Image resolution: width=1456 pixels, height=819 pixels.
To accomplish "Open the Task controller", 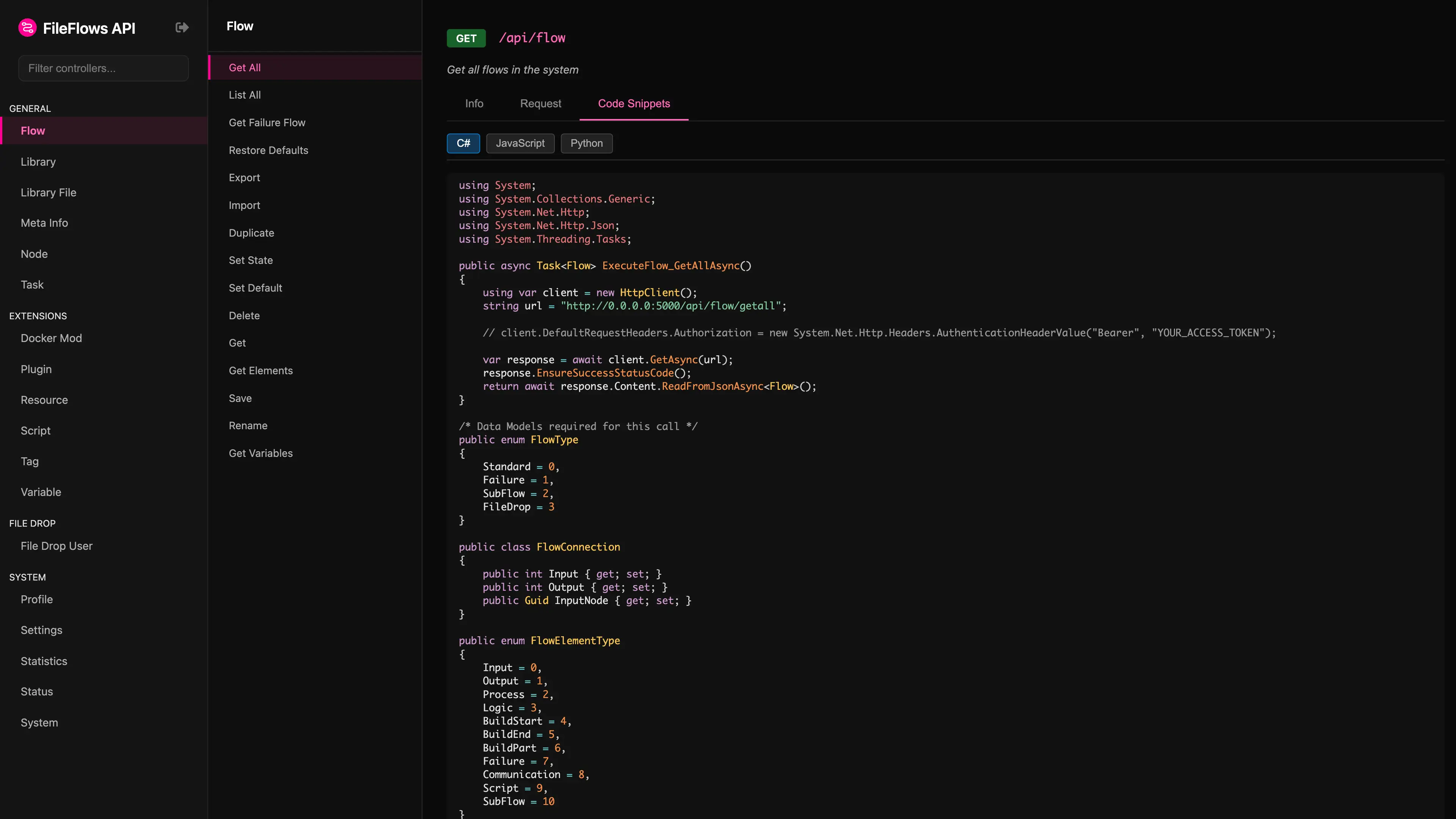I will click(104, 284).
